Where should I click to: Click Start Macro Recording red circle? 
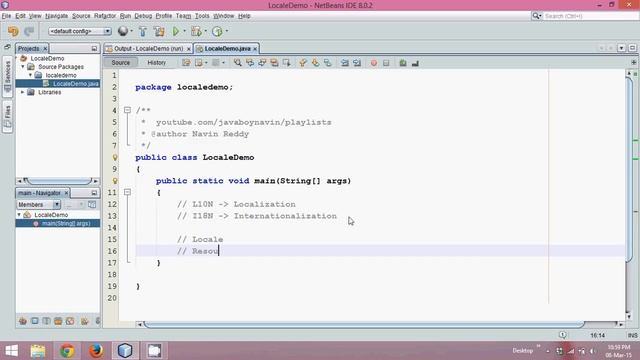373,63
